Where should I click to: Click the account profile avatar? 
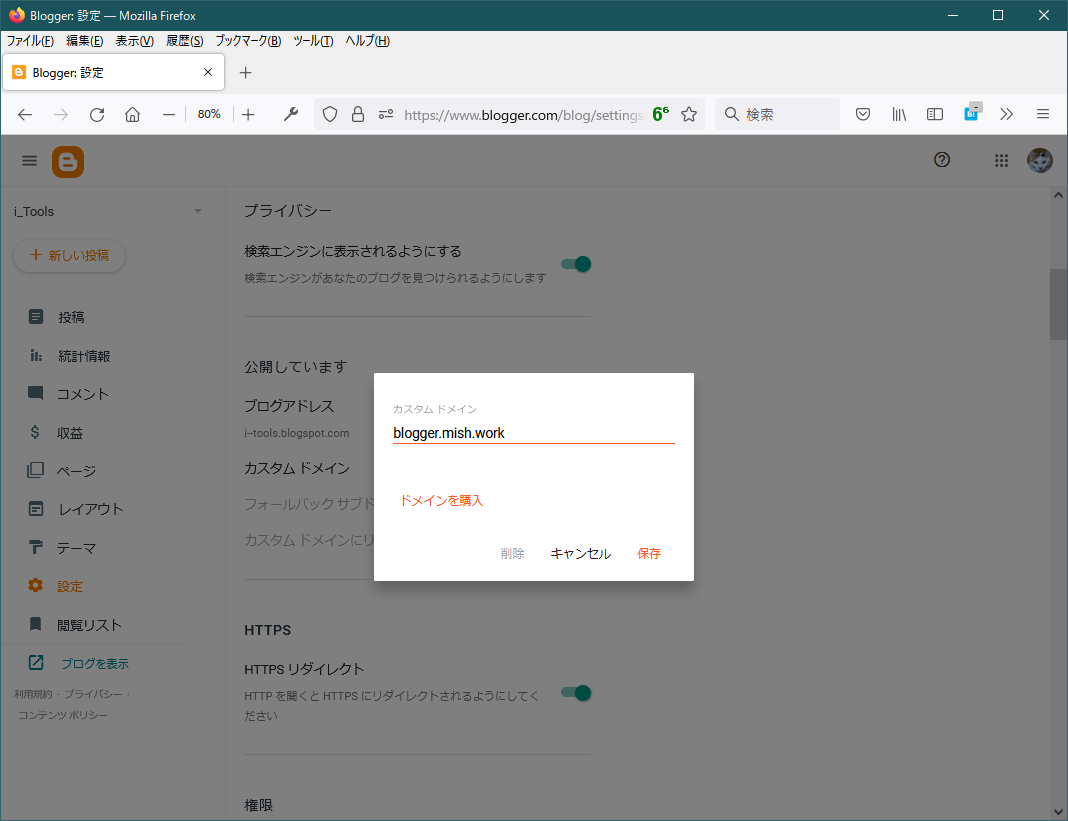(x=1040, y=160)
